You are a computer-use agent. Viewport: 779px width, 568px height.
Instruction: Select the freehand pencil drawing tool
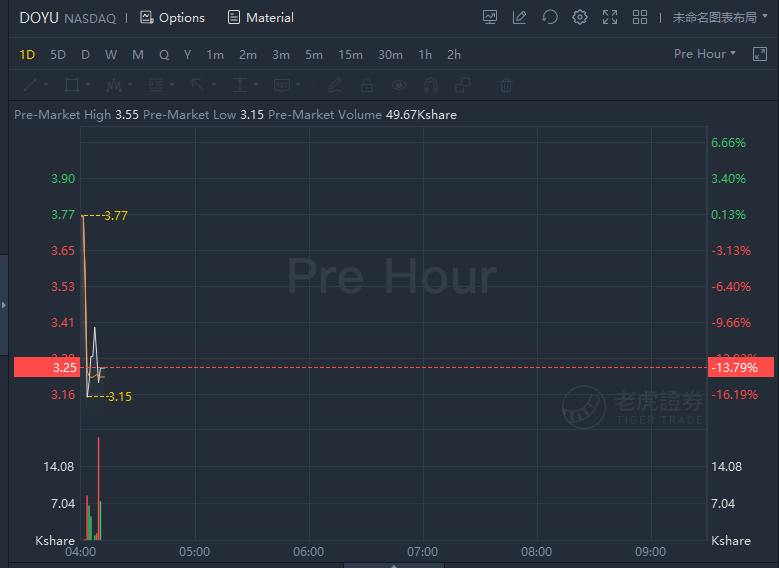click(334, 85)
